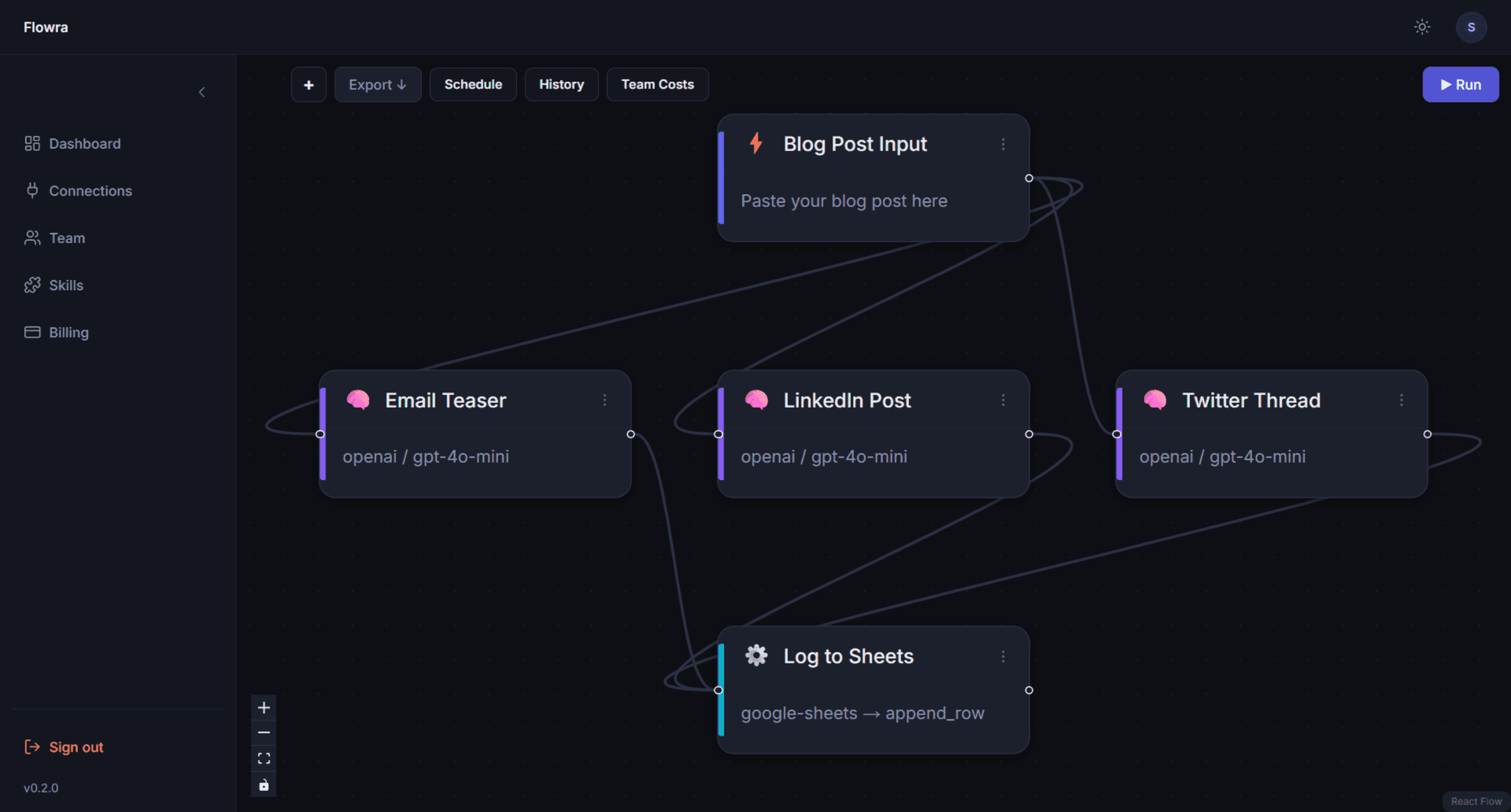This screenshot has width=1511, height=812.
Task: Open the Skills section in the sidebar
Action: pos(66,285)
